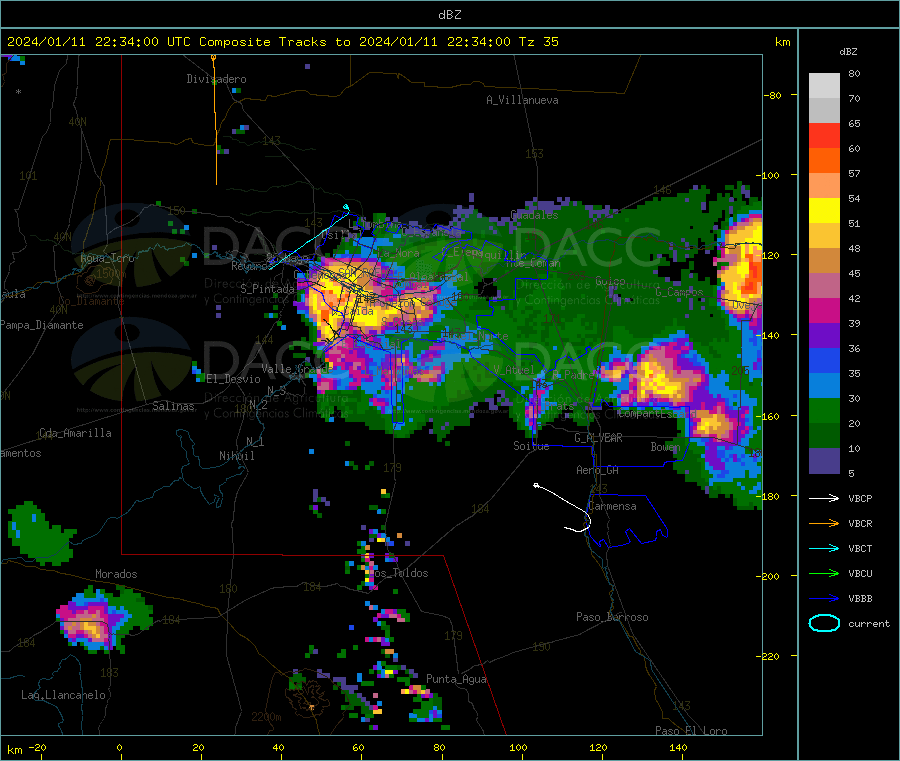Click the yellow 54 dBZ legend swatch
Screen dimensions: 900x761
point(824,211)
